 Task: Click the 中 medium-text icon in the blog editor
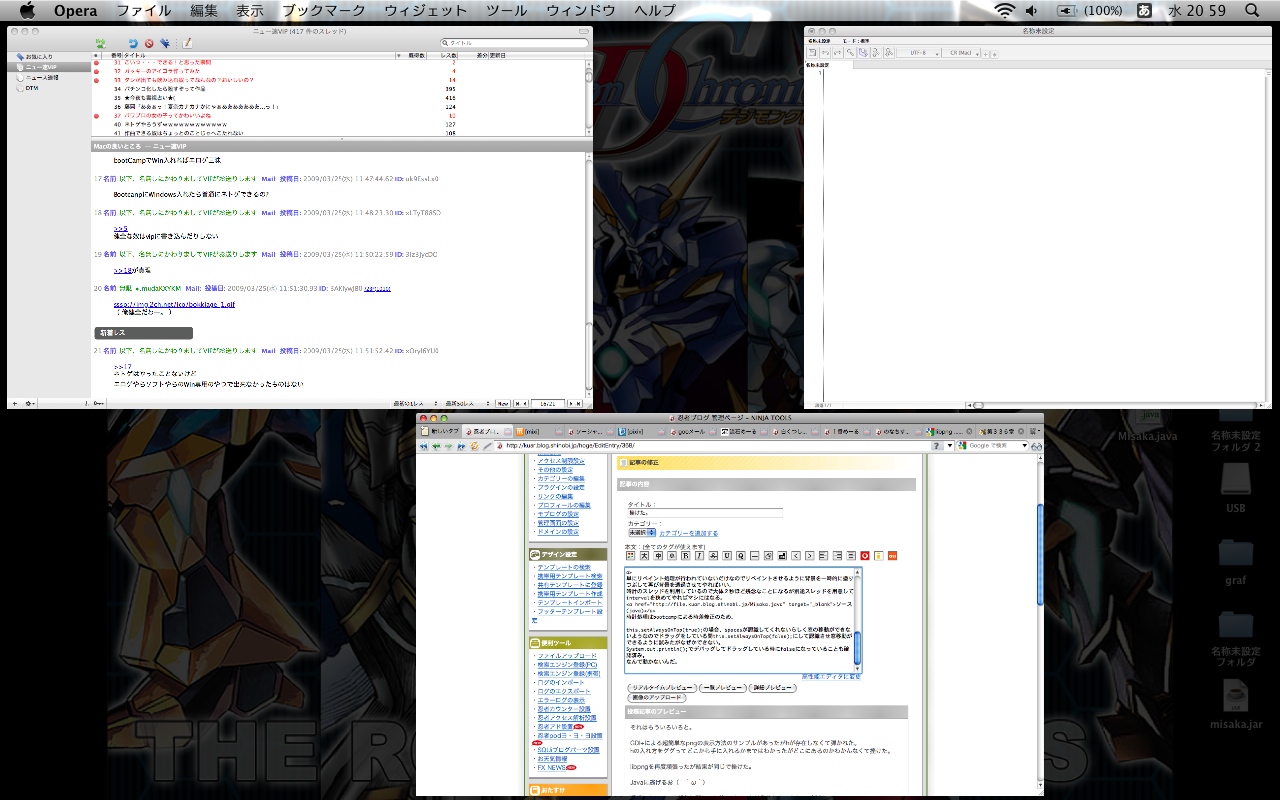(659, 556)
